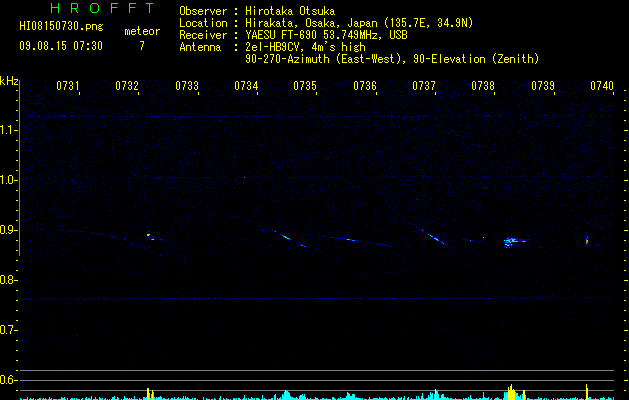Click the meteor count label
Image resolution: width=629 pixels, height=400 pixels.
coord(142,31)
